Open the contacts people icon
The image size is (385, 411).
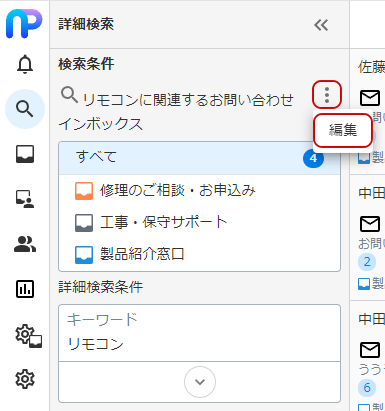click(x=25, y=244)
